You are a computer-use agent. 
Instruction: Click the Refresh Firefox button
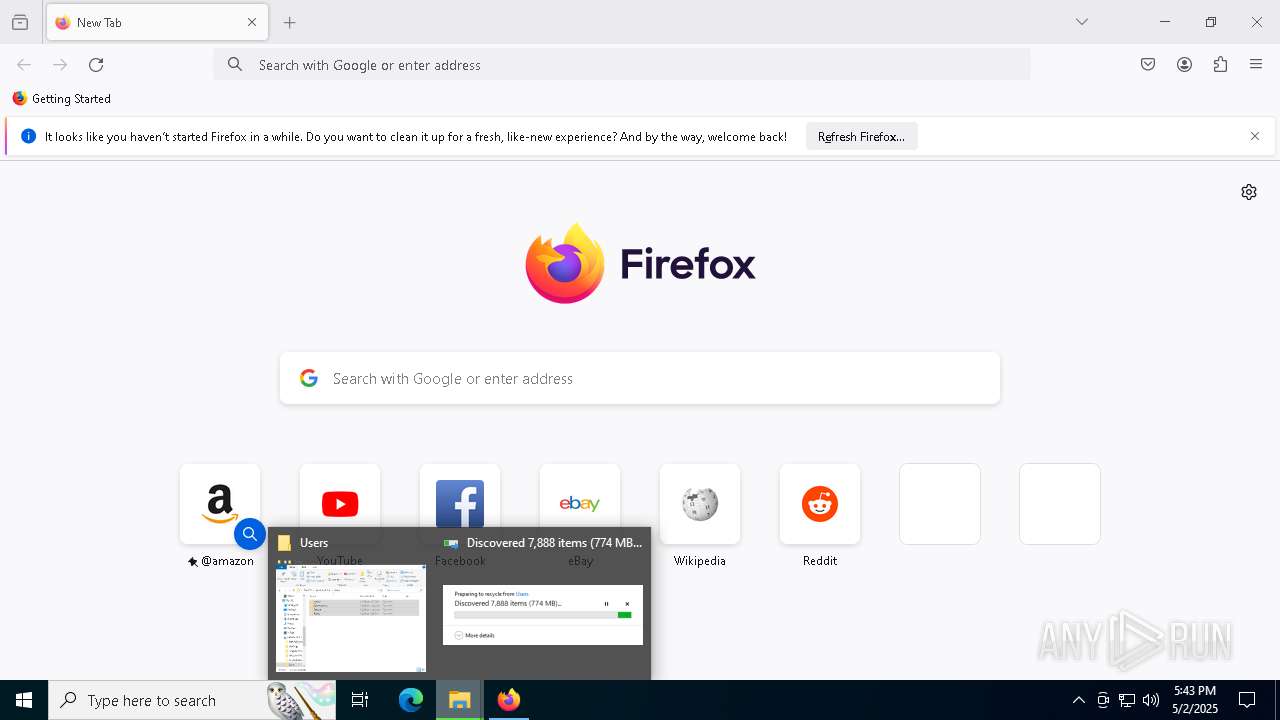tap(861, 137)
